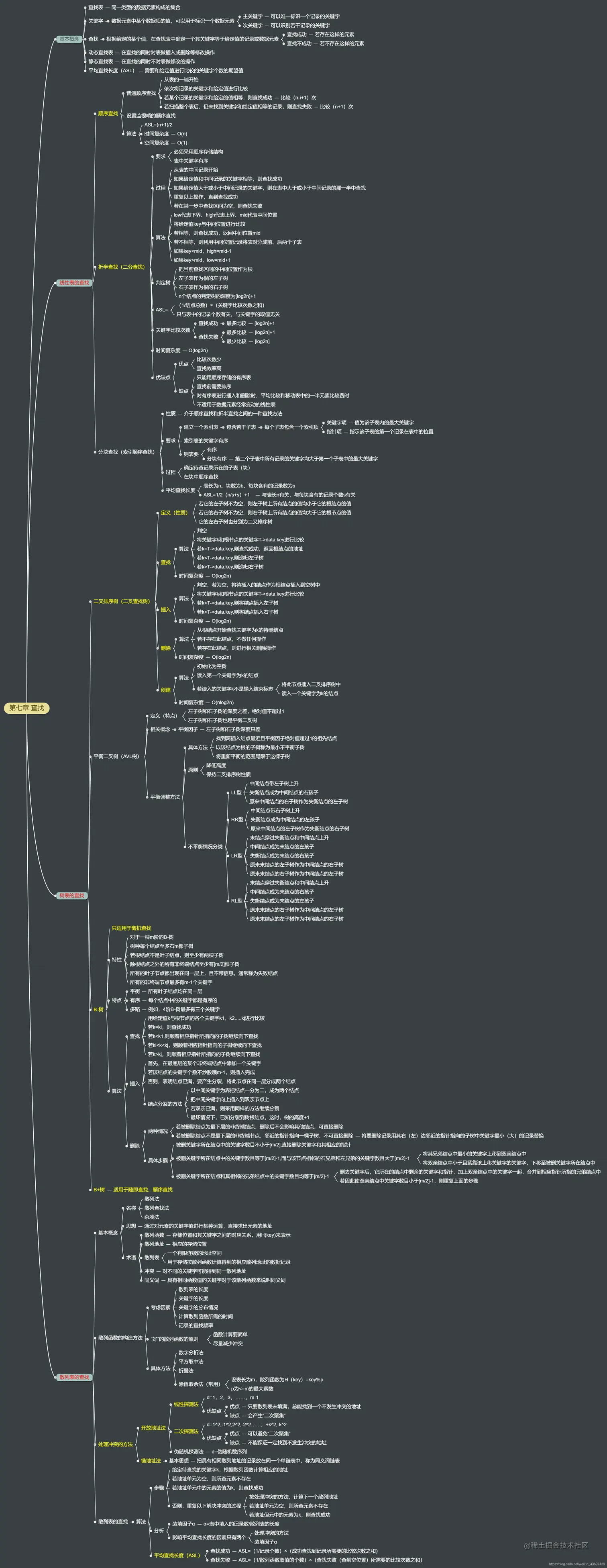
Task: Select the yellow B-树 node
Action: coord(98,1009)
